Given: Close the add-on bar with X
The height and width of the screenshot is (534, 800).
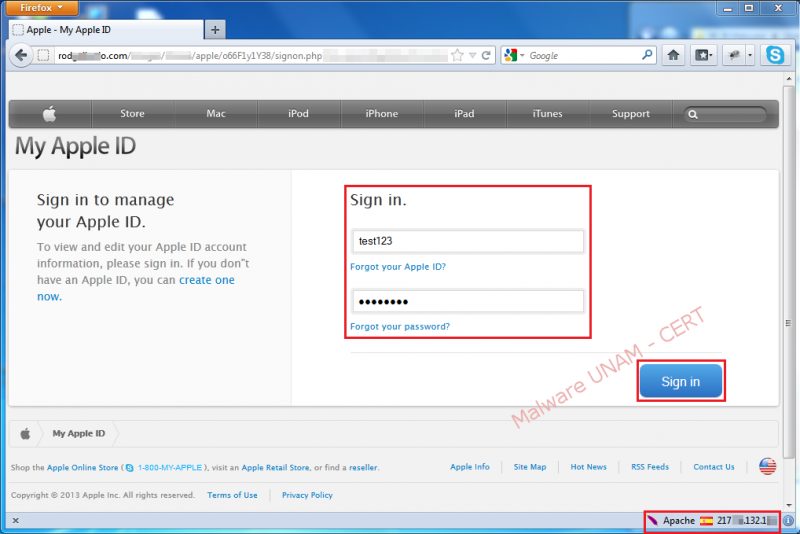Looking at the screenshot, I should point(16,521).
